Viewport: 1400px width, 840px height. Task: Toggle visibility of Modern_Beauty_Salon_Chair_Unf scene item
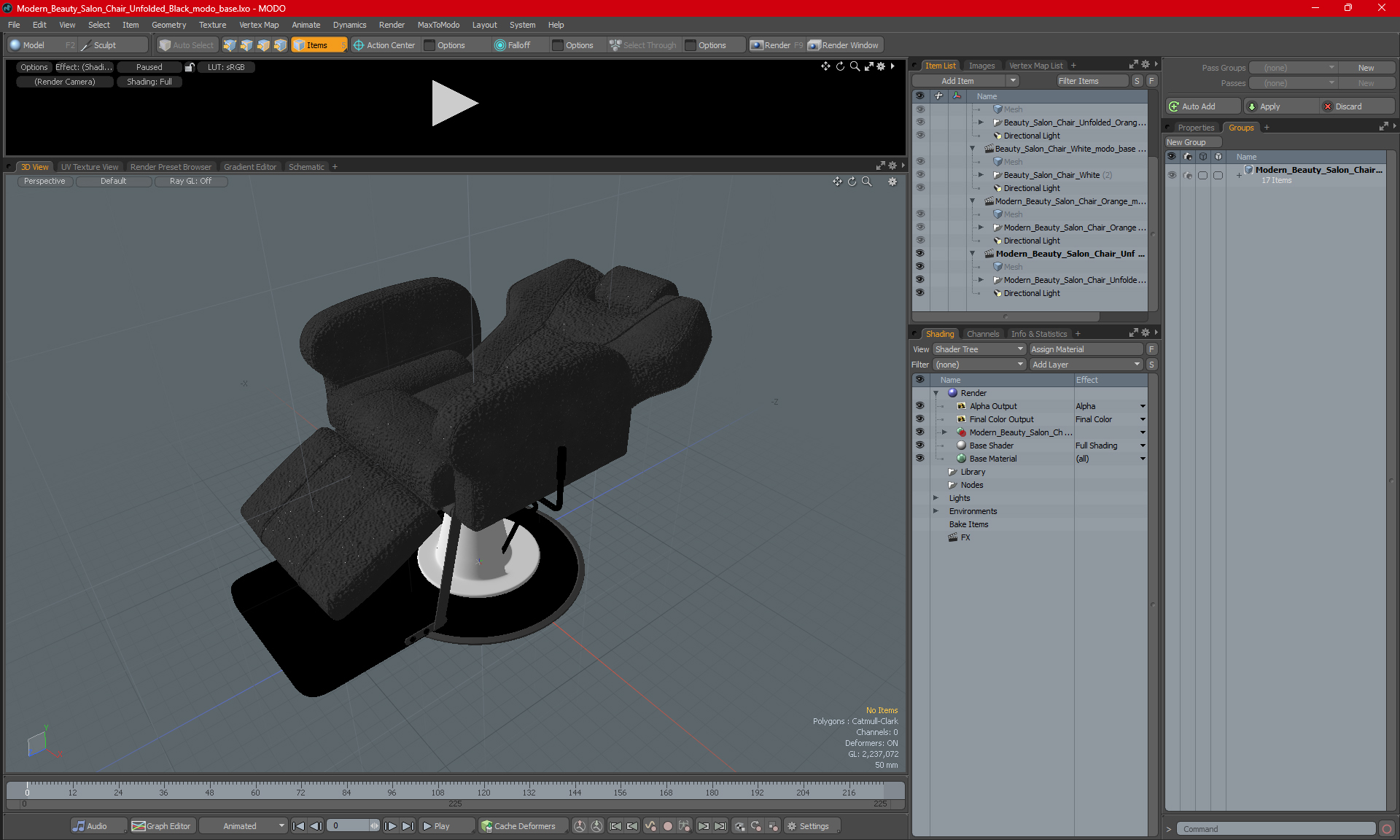pyautogui.click(x=919, y=254)
